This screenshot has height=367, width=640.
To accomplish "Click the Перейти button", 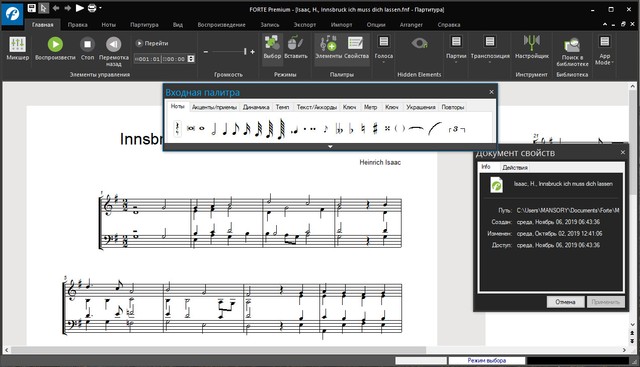I will pyautogui.click(x=152, y=43).
